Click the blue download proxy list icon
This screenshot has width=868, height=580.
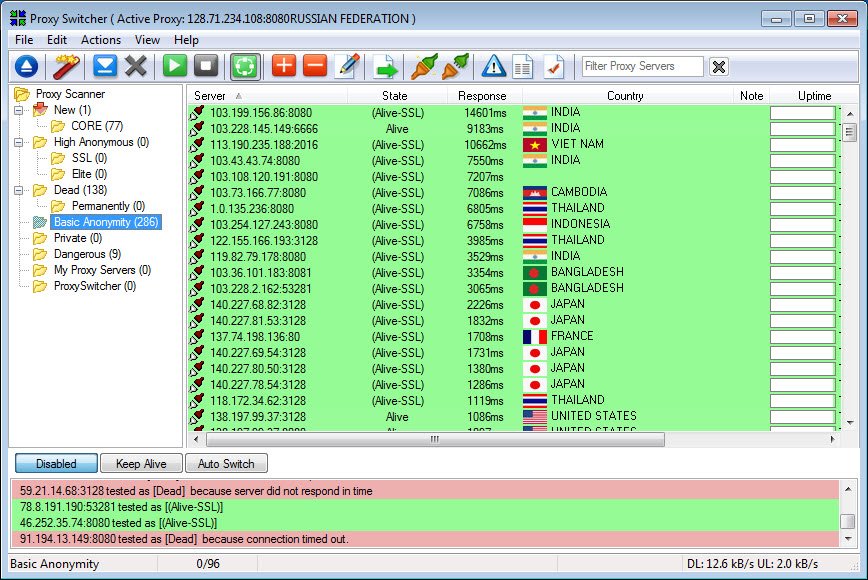point(105,66)
